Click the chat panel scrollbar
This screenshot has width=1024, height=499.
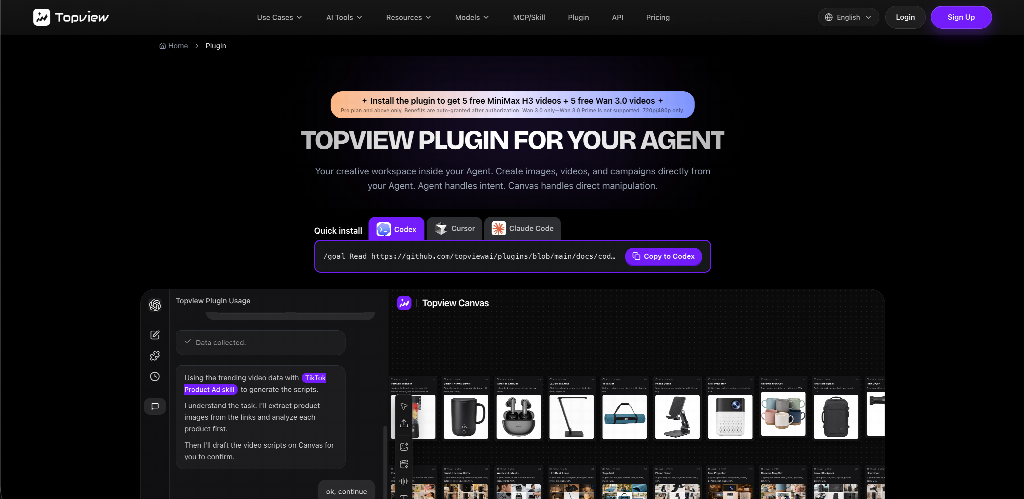point(385,461)
